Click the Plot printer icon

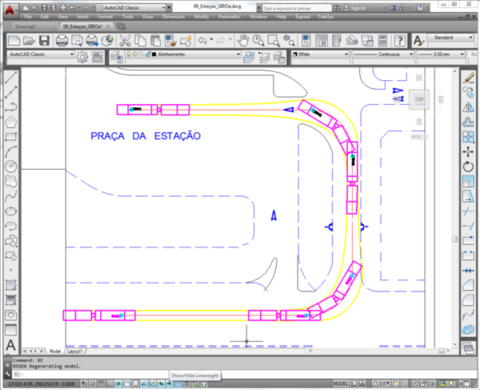point(62,41)
